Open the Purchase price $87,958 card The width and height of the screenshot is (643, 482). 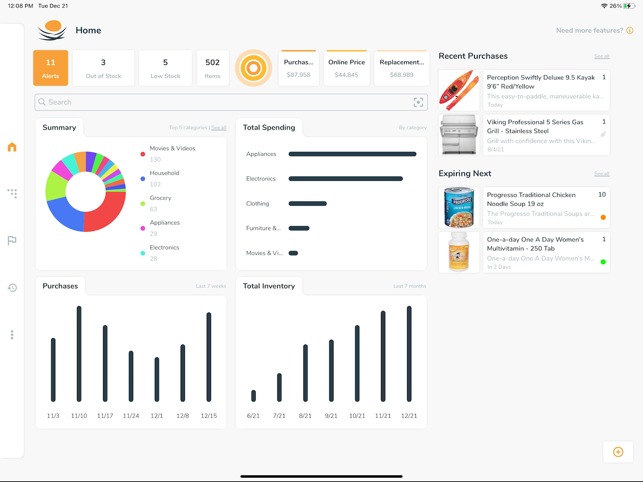tap(299, 68)
